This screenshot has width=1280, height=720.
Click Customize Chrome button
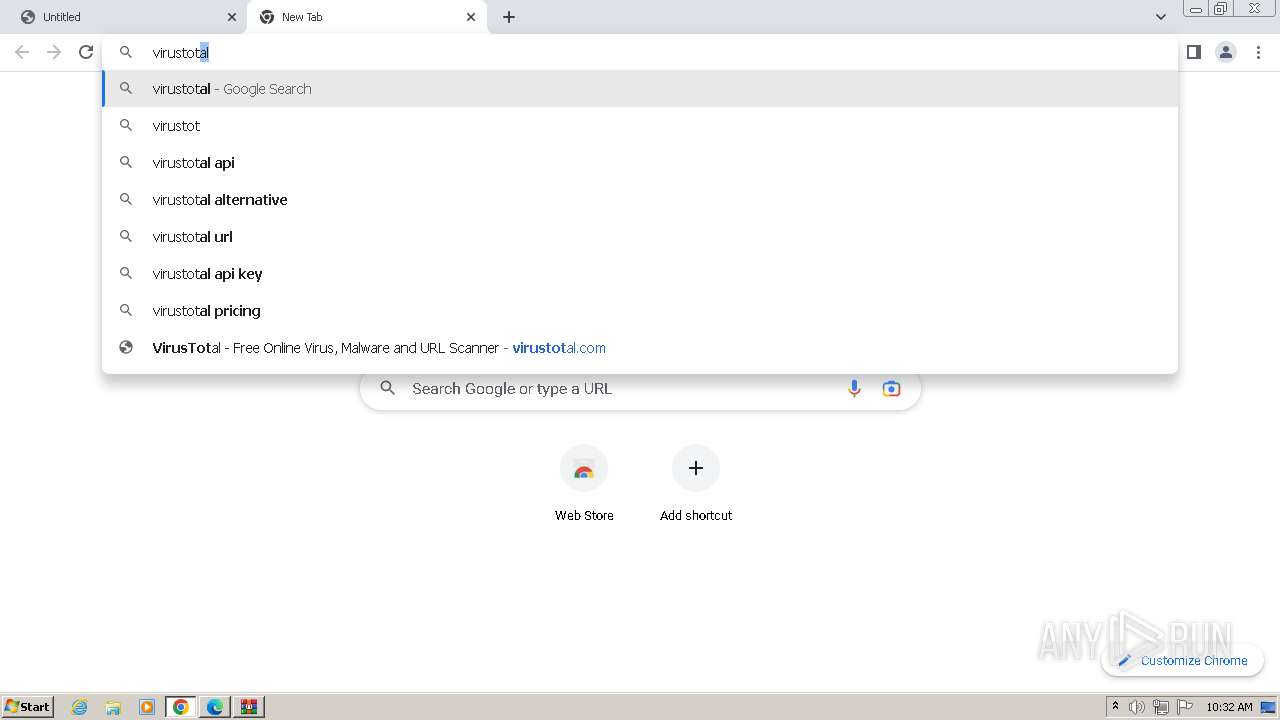[x=1182, y=660]
